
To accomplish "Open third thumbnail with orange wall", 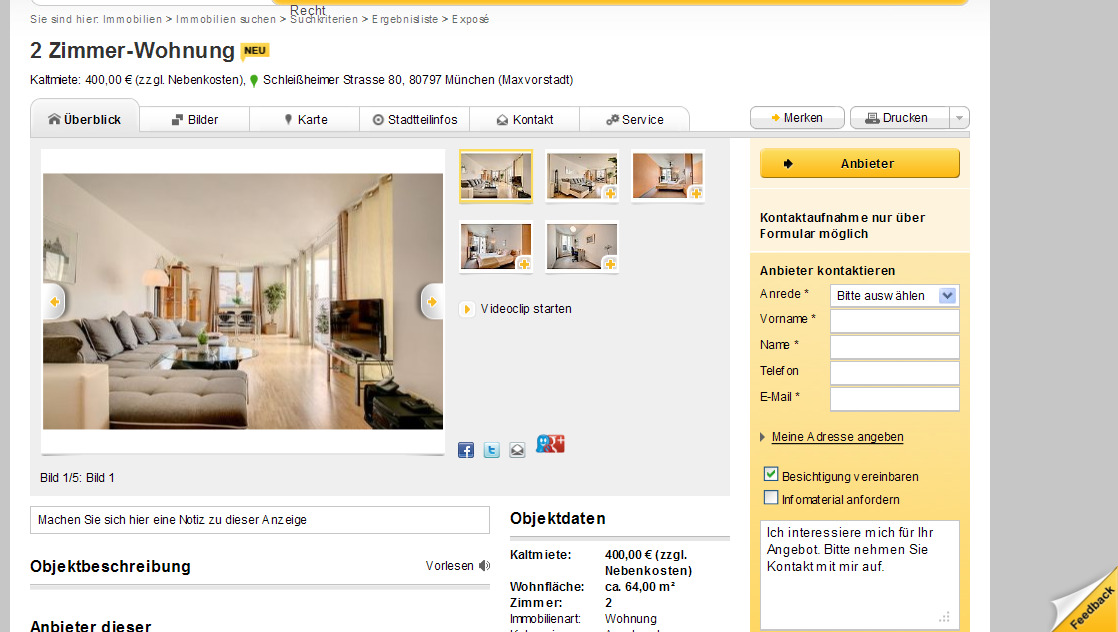I will [x=667, y=176].
